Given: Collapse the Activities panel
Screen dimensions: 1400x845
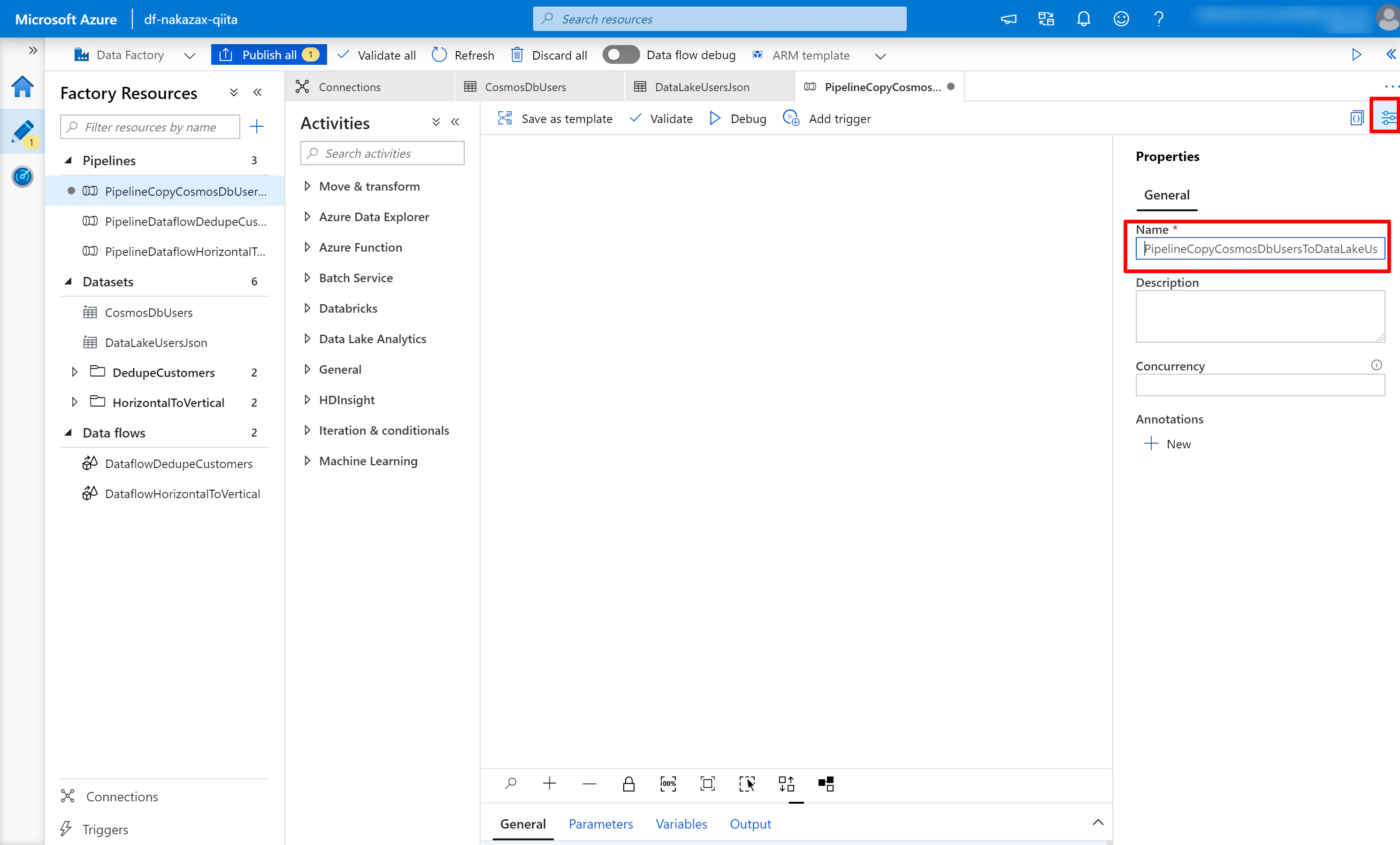Looking at the screenshot, I should pos(455,122).
